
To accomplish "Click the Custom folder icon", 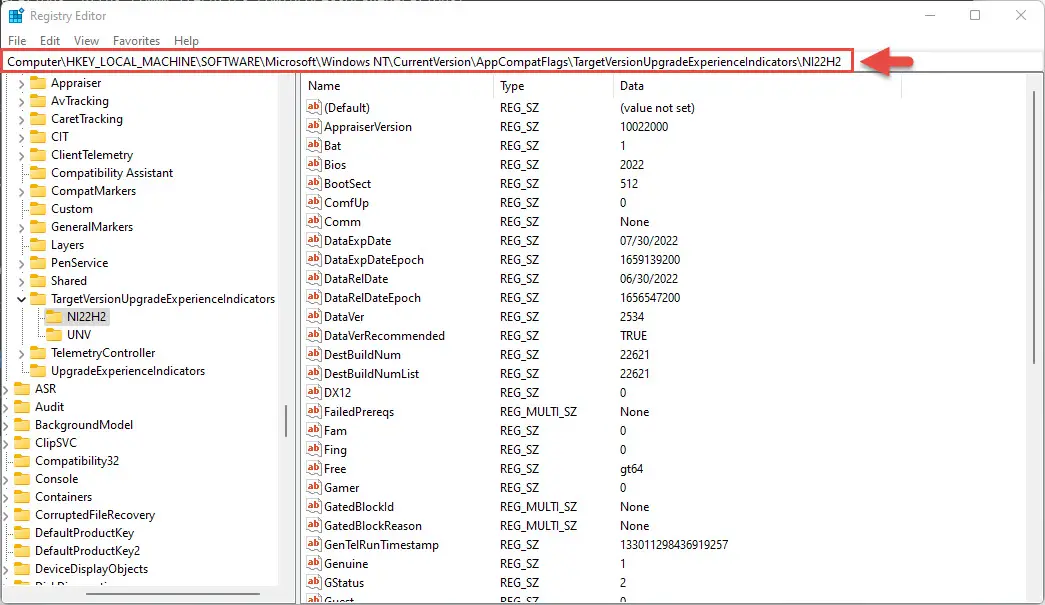I will (x=39, y=209).
